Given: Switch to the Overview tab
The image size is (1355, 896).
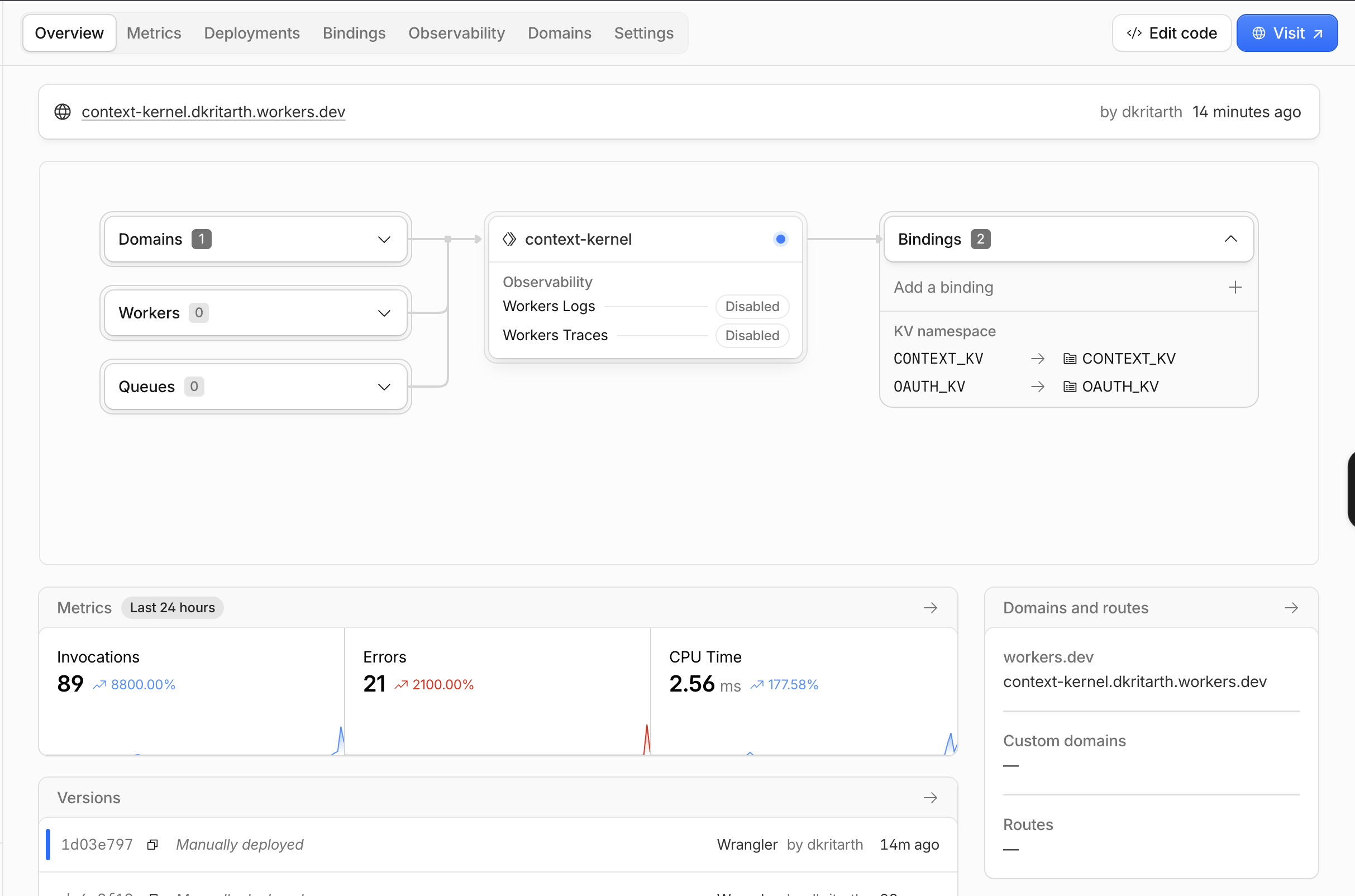Looking at the screenshot, I should tap(69, 33).
